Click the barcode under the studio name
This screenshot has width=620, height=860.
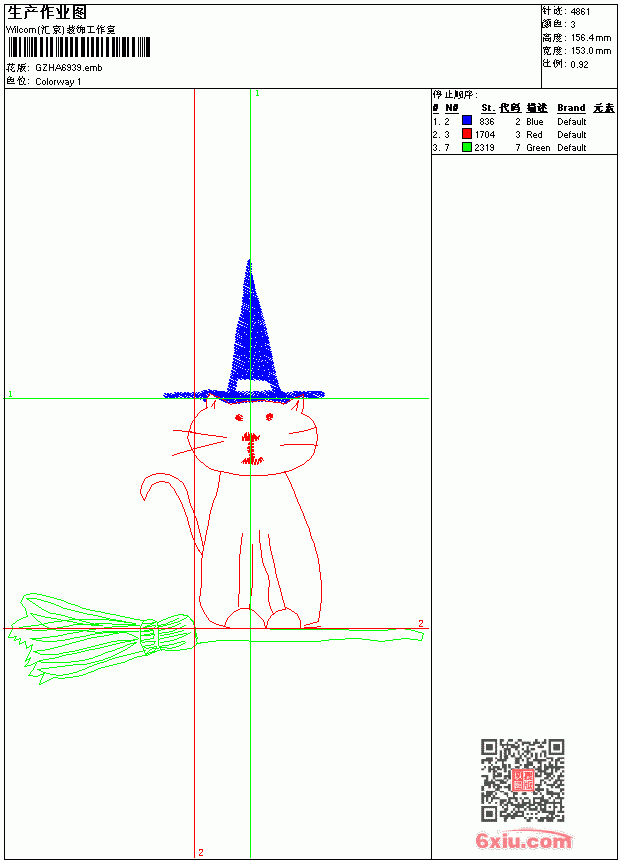pyautogui.click(x=78, y=47)
